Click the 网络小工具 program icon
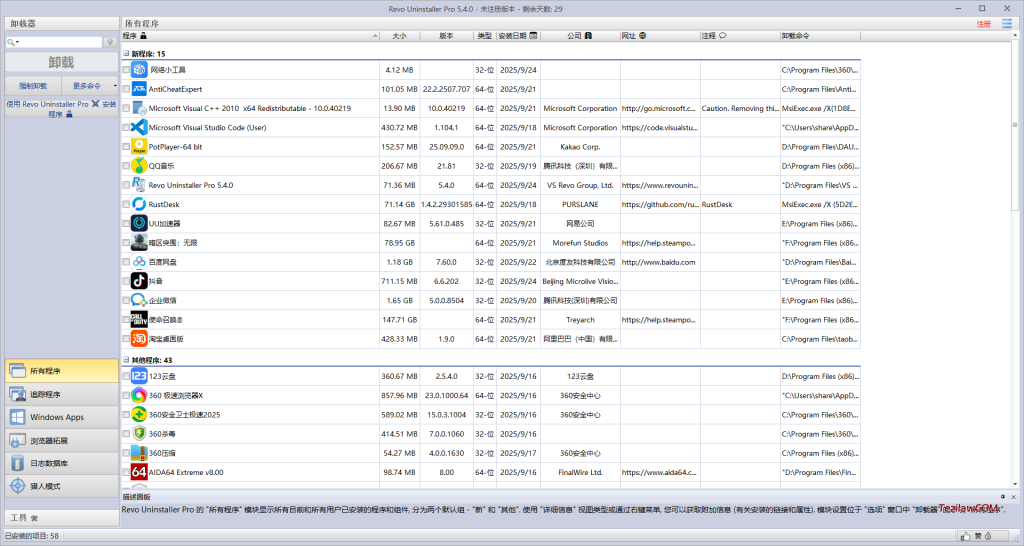The image size is (1024, 546). [x=139, y=70]
